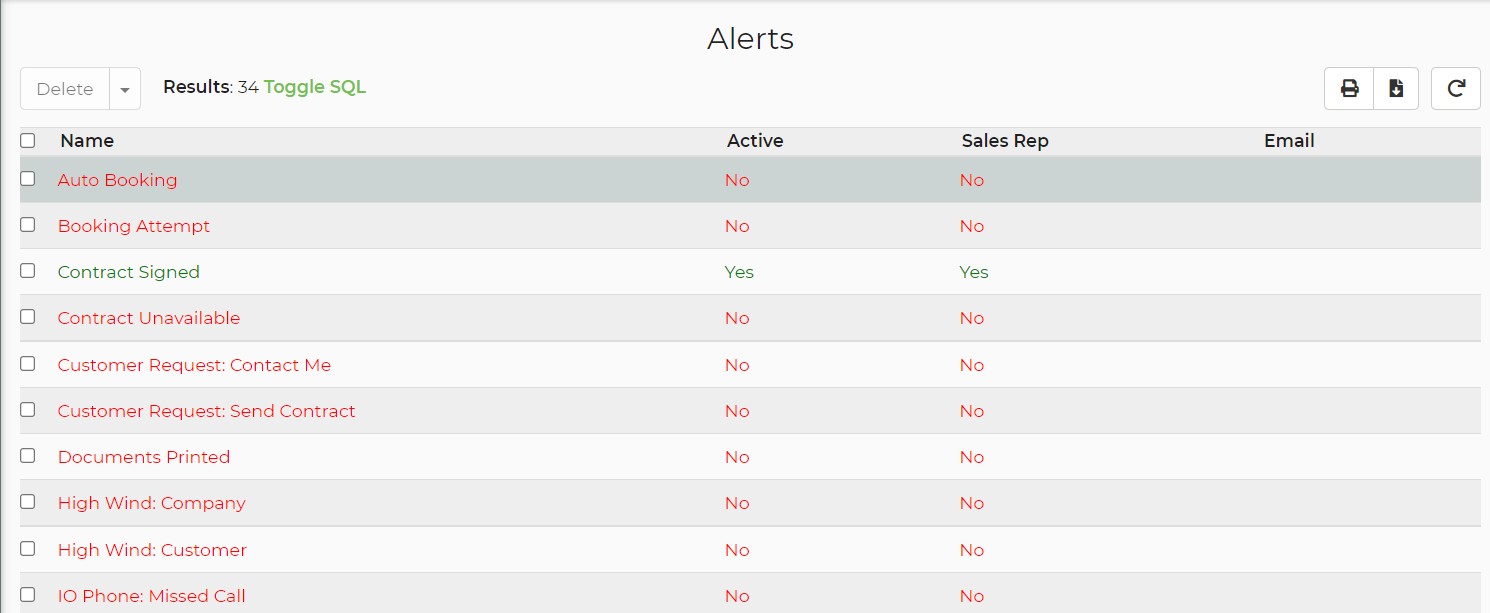Check the Auto Booking row checkbox
Image resolution: width=1490 pixels, height=613 pixels.
click(28, 179)
